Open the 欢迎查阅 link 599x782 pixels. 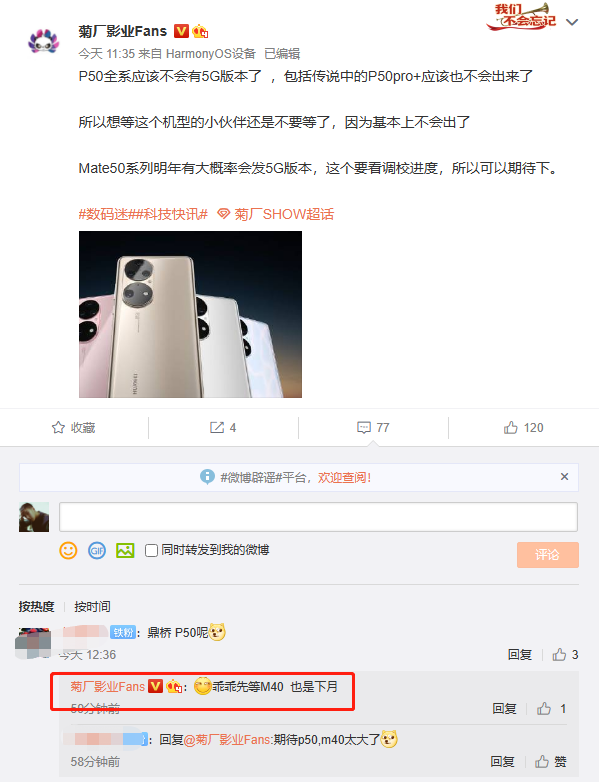[344, 477]
